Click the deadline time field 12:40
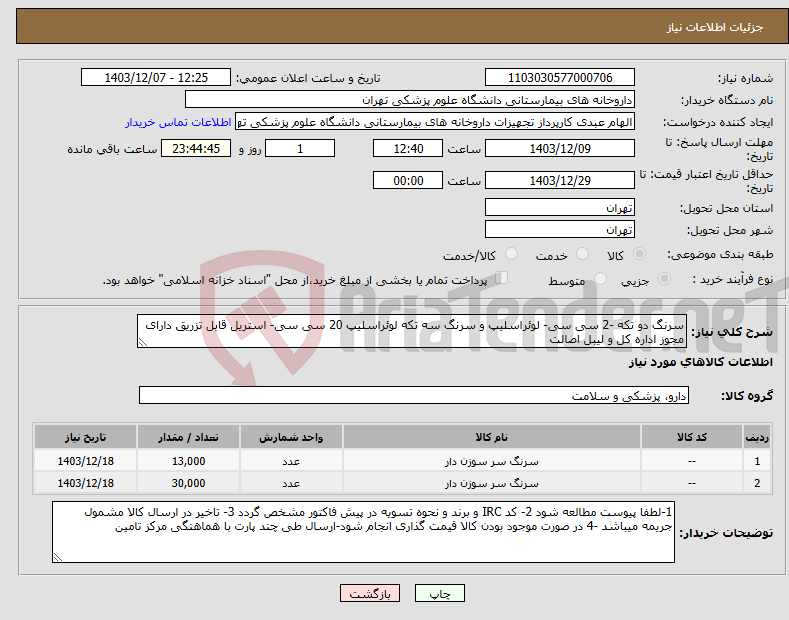 coord(408,148)
